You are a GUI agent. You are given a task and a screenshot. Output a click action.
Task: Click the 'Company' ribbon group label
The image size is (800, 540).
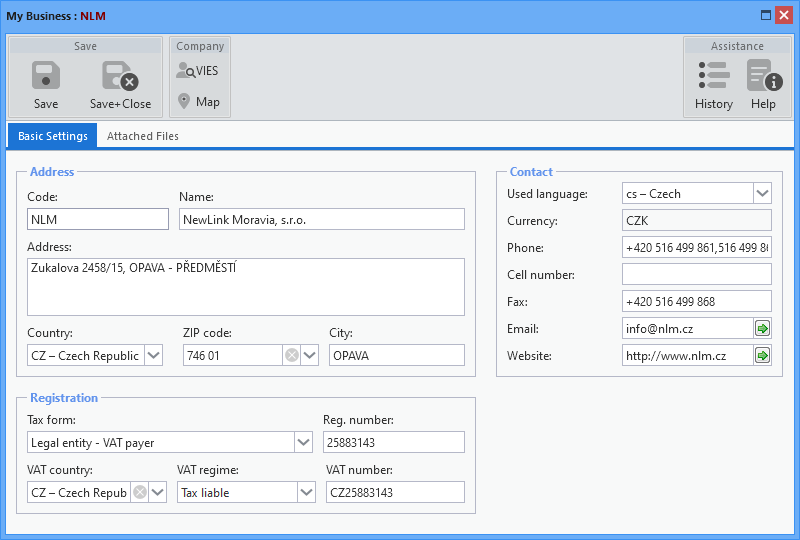200,46
